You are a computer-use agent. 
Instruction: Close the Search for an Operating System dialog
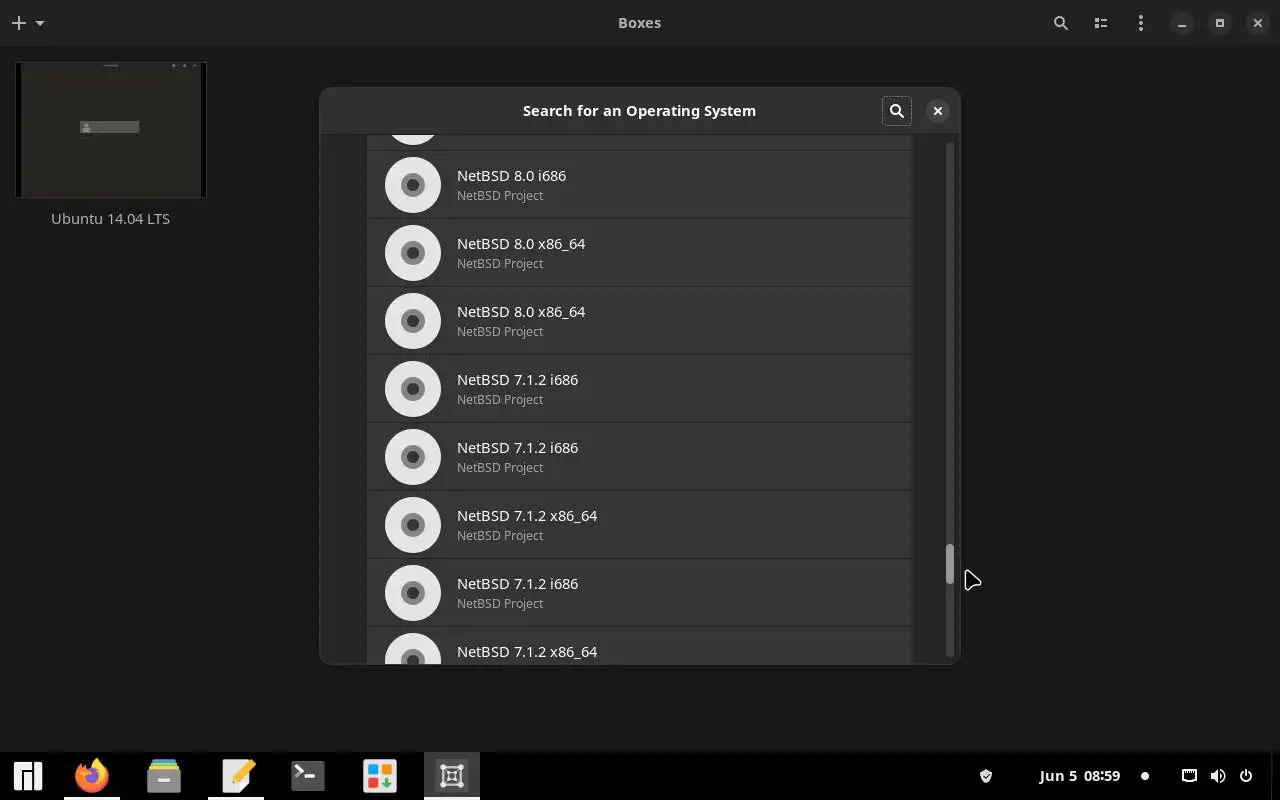(938, 111)
